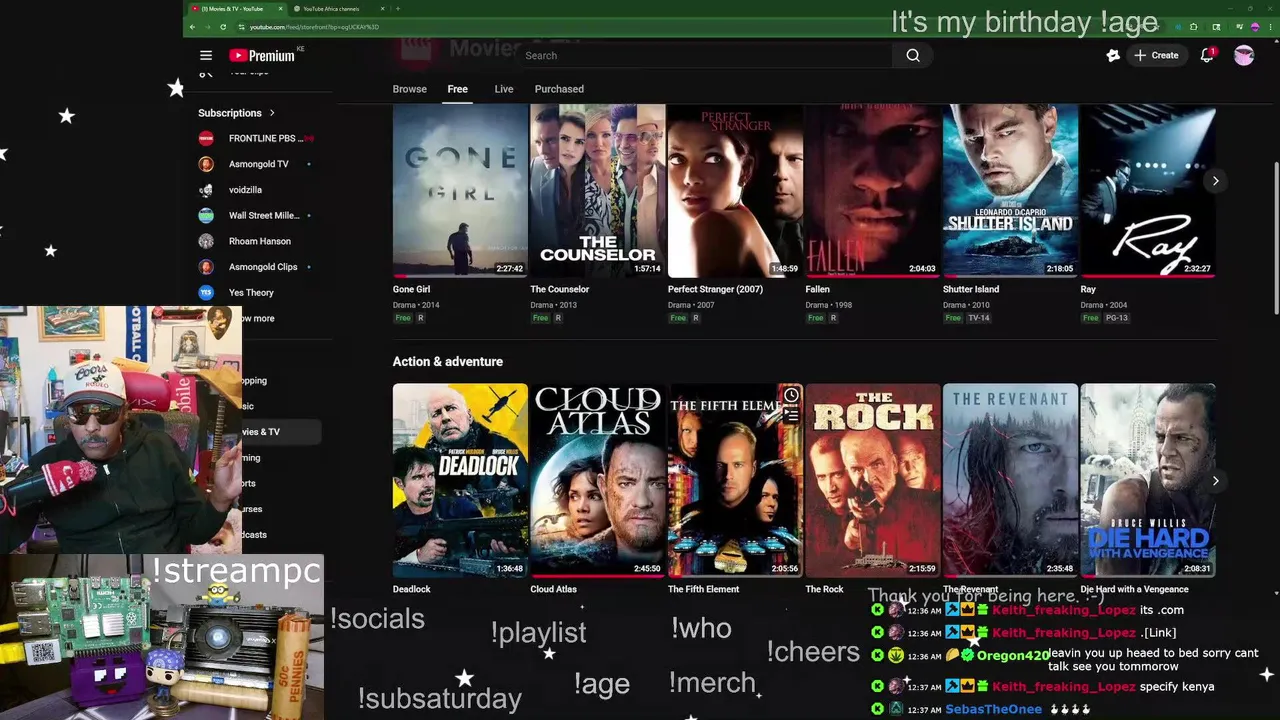Click Shutter Island title link
Image resolution: width=1280 pixels, height=720 pixels.
pyautogui.click(x=971, y=289)
